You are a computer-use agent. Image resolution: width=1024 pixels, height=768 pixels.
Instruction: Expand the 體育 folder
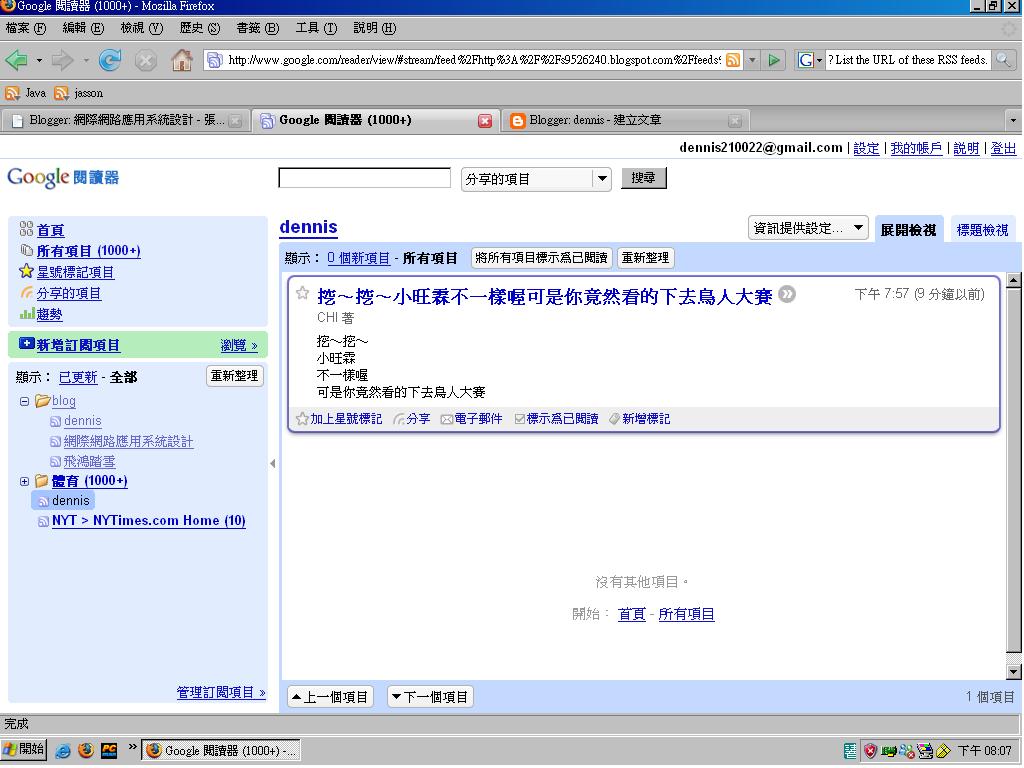click(24, 481)
